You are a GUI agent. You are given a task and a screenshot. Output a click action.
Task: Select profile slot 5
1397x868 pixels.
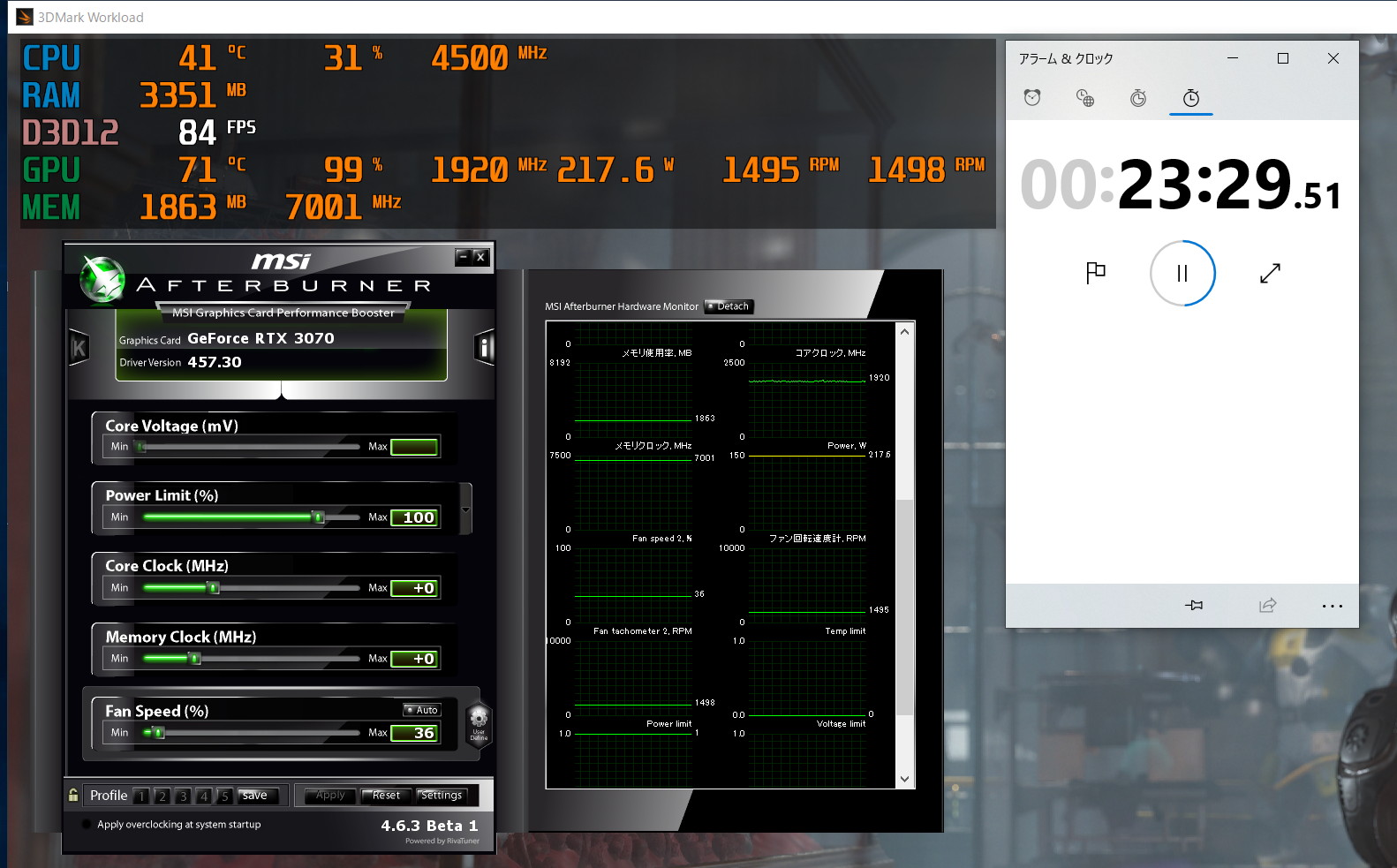[x=224, y=796]
